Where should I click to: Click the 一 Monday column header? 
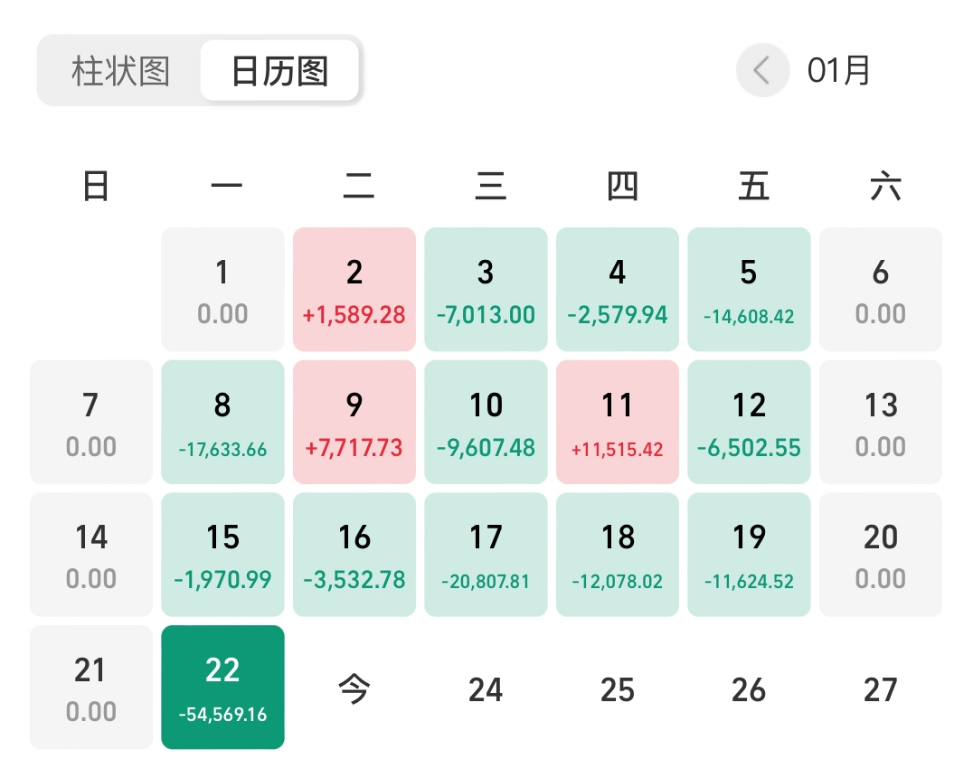226,186
